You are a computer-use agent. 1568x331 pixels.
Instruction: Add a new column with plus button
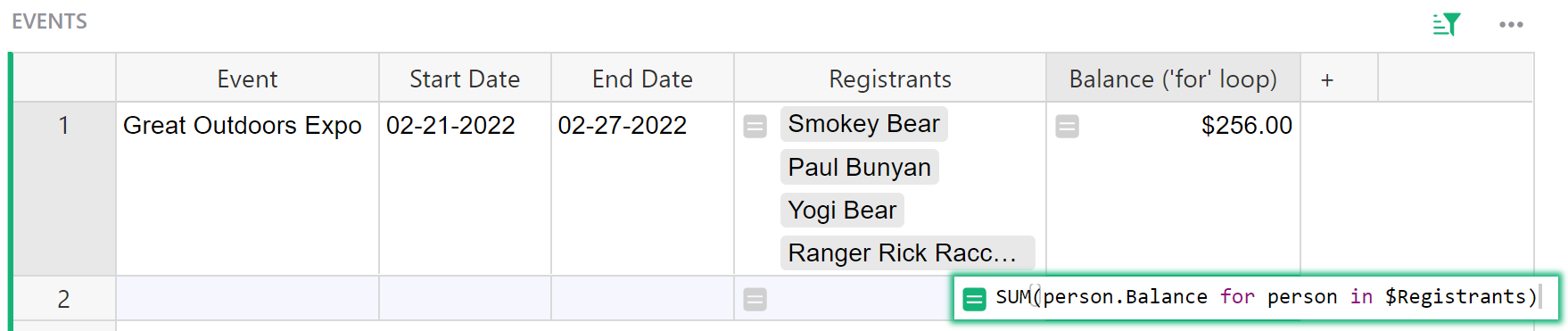pyautogui.click(x=1327, y=79)
